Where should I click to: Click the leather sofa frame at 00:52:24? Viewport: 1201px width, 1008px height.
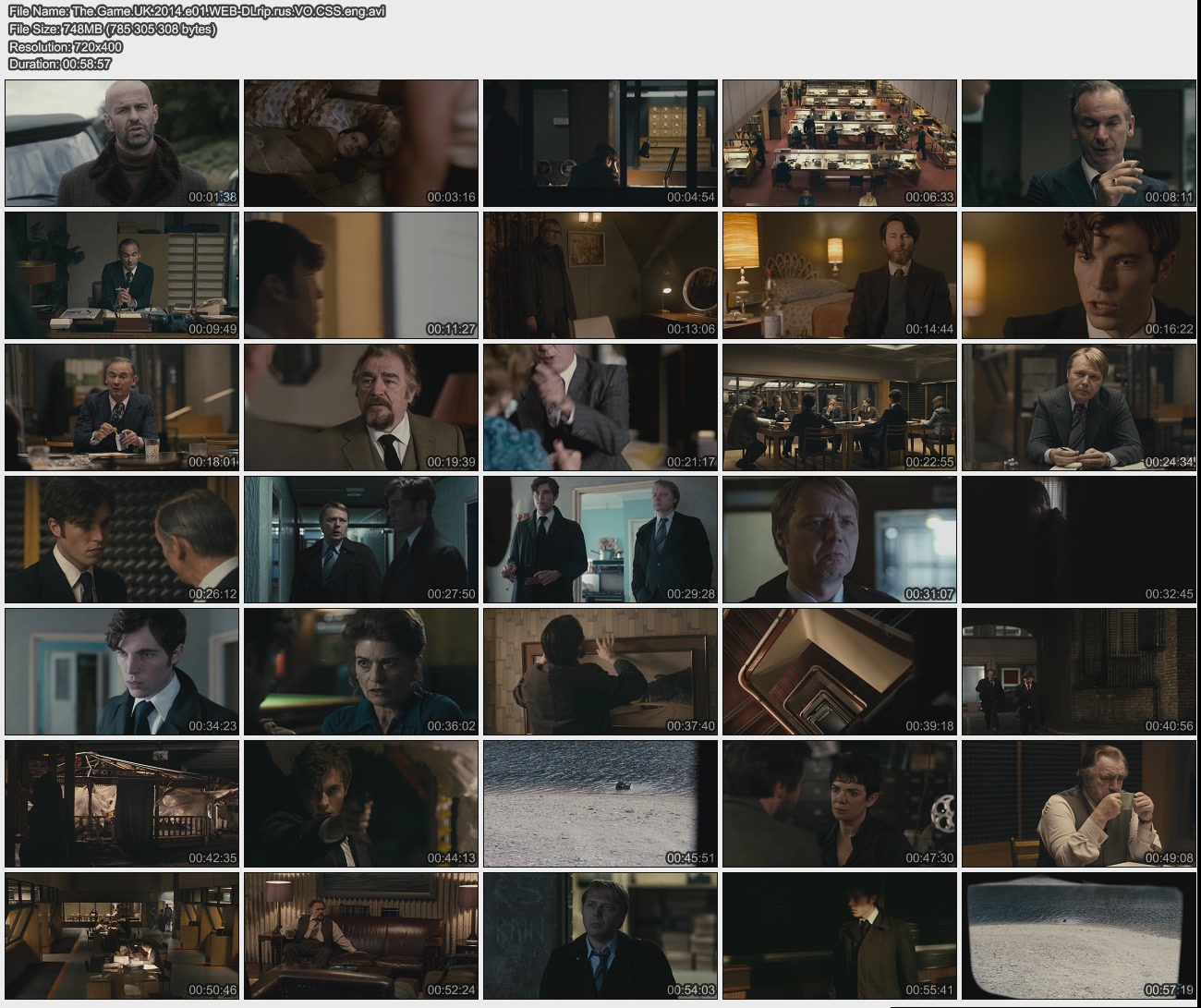(361, 936)
